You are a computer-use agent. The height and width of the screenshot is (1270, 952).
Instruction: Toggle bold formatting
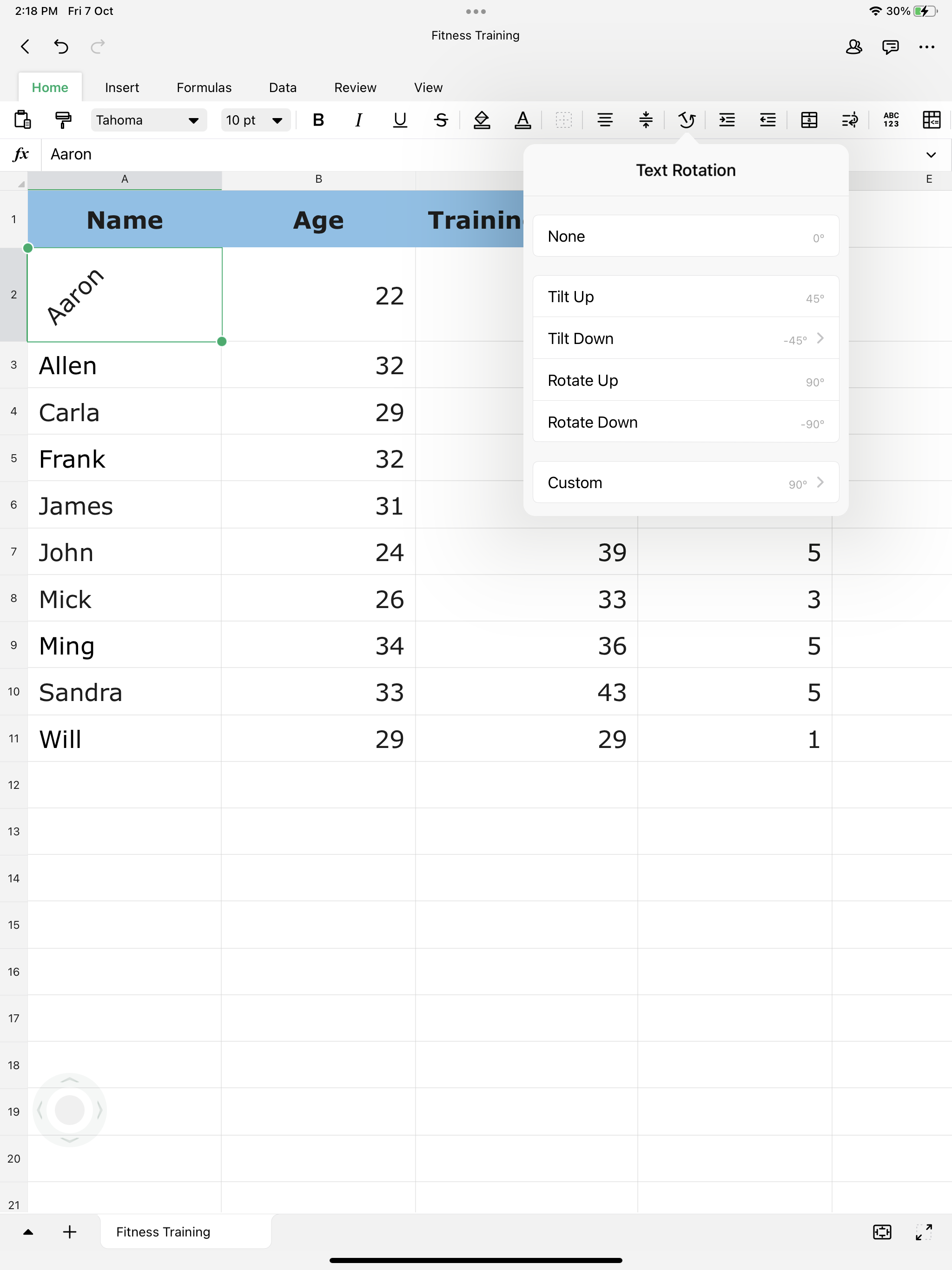point(318,120)
